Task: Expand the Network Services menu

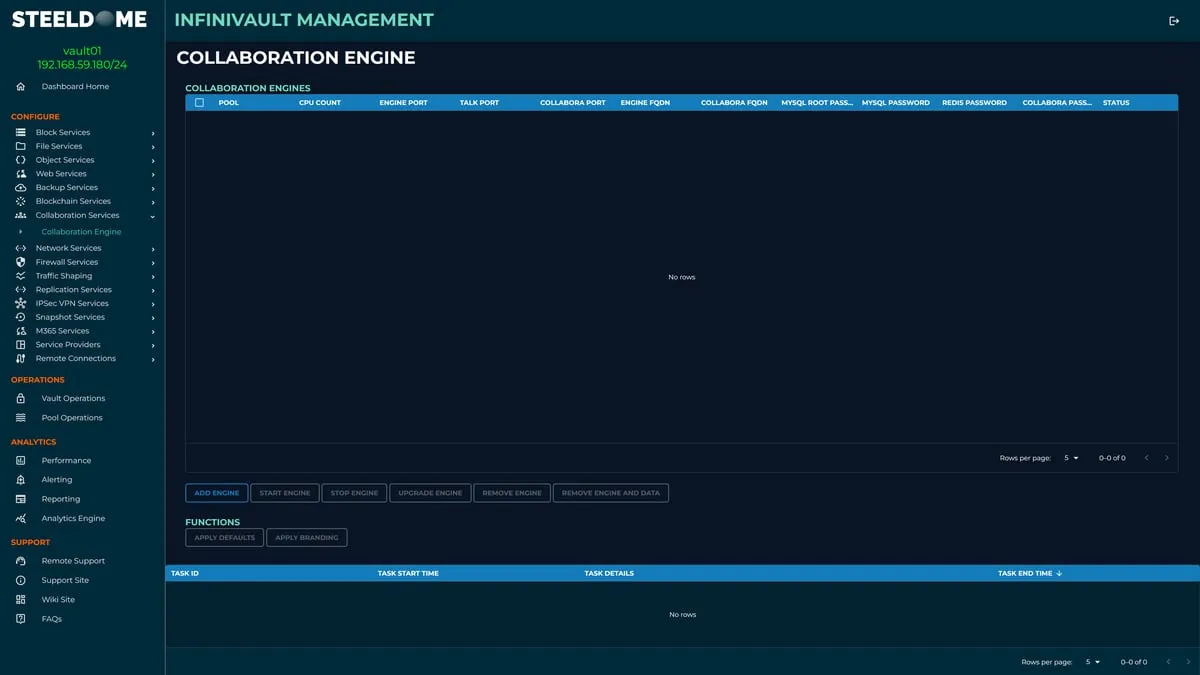Action: click(x=153, y=247)
